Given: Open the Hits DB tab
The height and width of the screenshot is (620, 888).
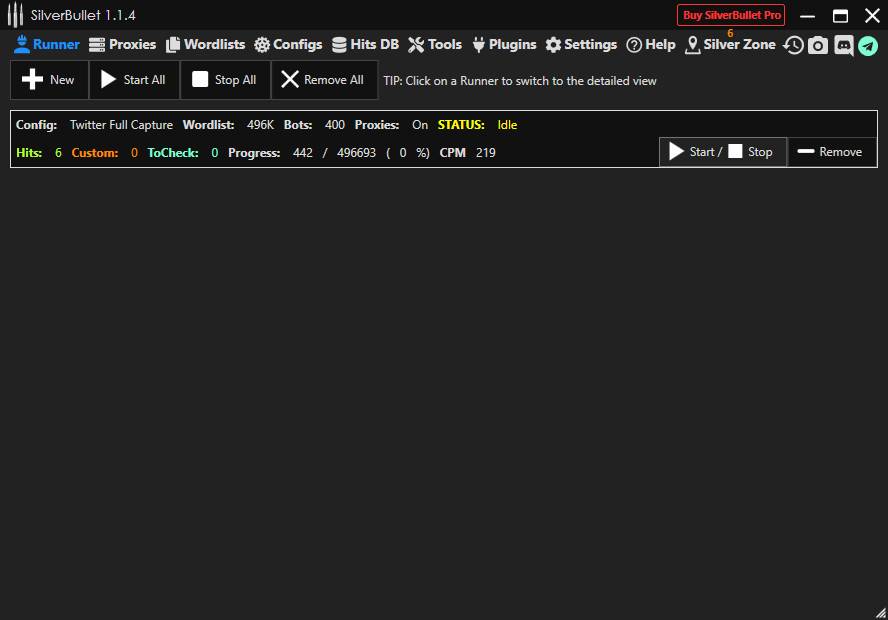Looking at the screenshot, I should 365,44.
